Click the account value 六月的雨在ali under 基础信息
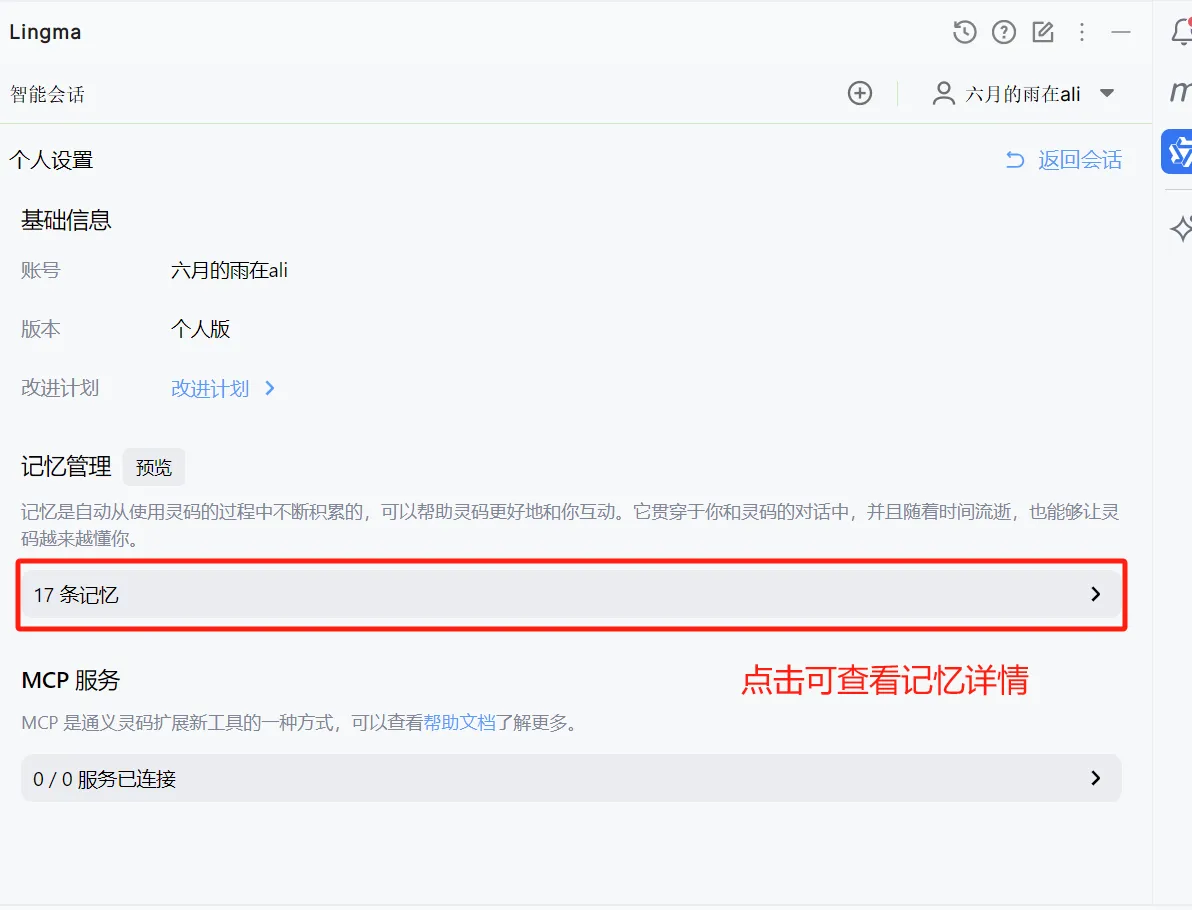The height and width of the screenshot is (910, 1192). coord(229,270)
